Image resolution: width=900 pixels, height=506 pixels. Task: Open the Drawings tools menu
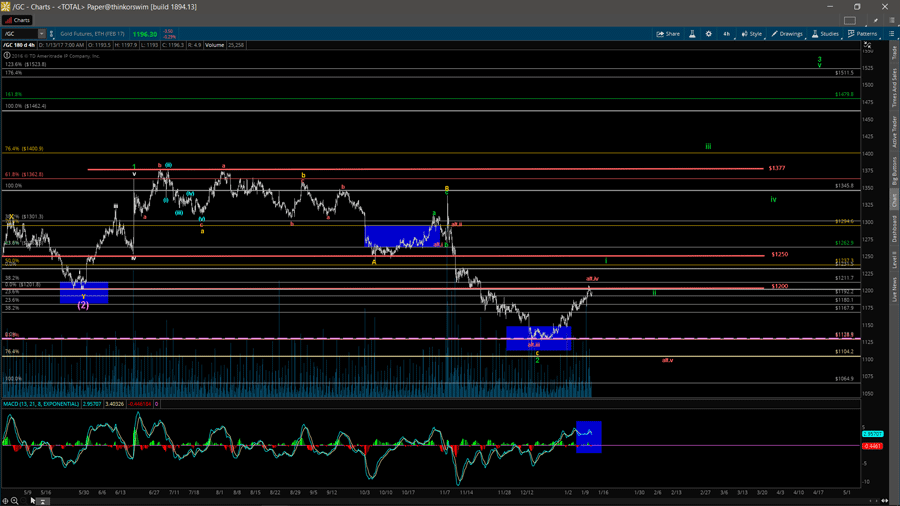(787, 34)
